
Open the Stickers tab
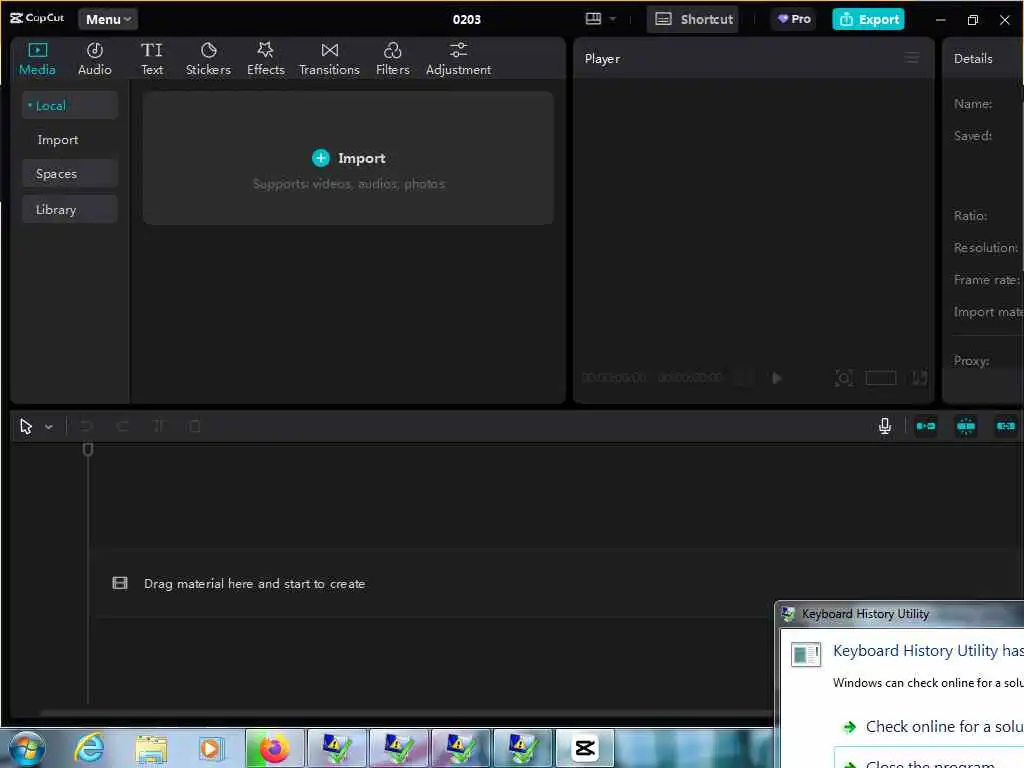(x=208, y=59)
